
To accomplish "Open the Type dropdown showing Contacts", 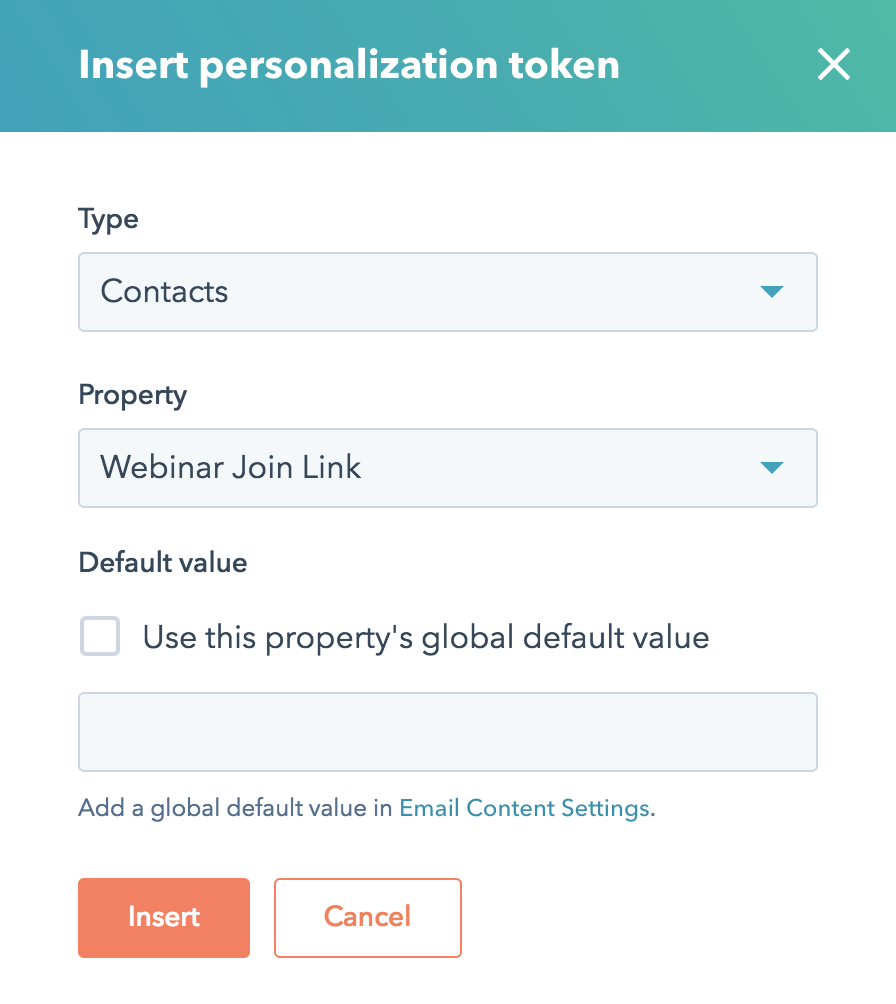I will click(x=447, y=292).
